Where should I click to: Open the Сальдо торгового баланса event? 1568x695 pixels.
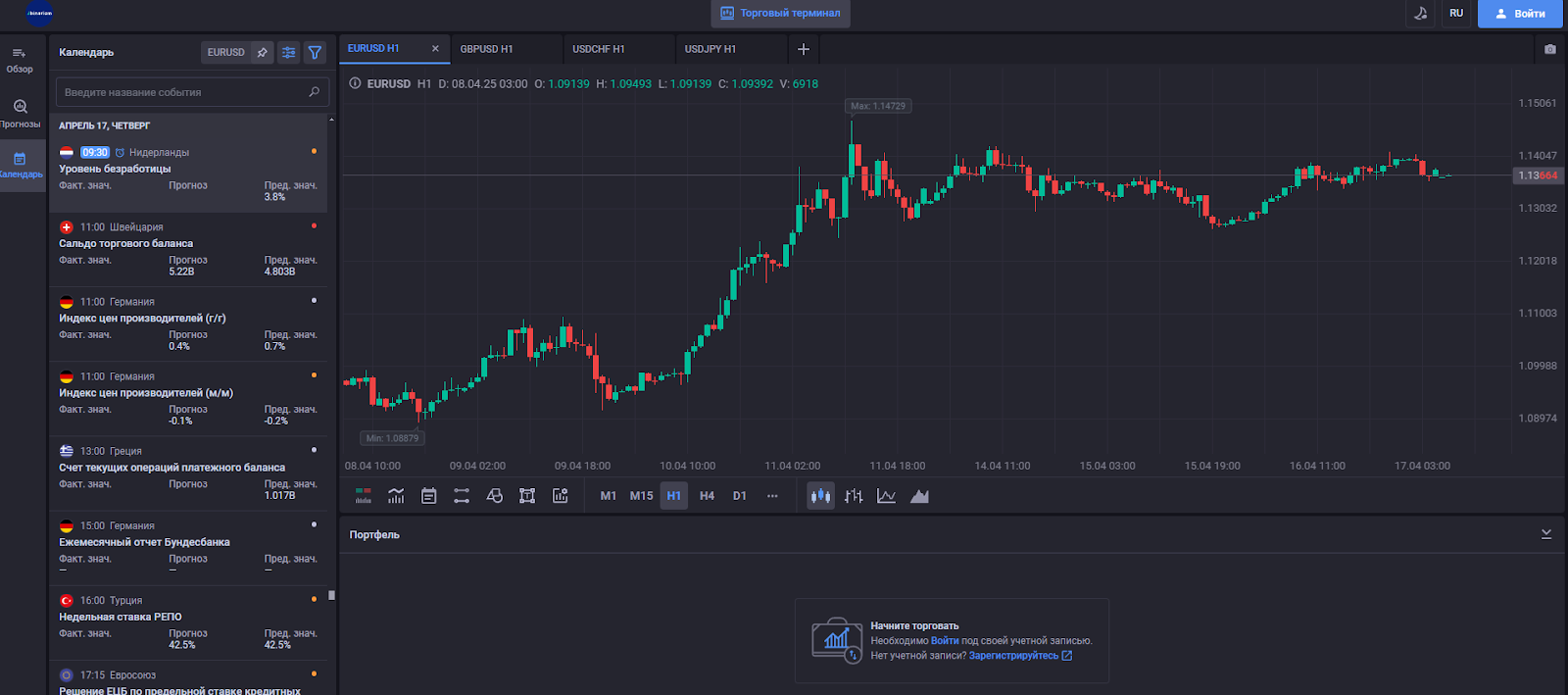(188, 250)
